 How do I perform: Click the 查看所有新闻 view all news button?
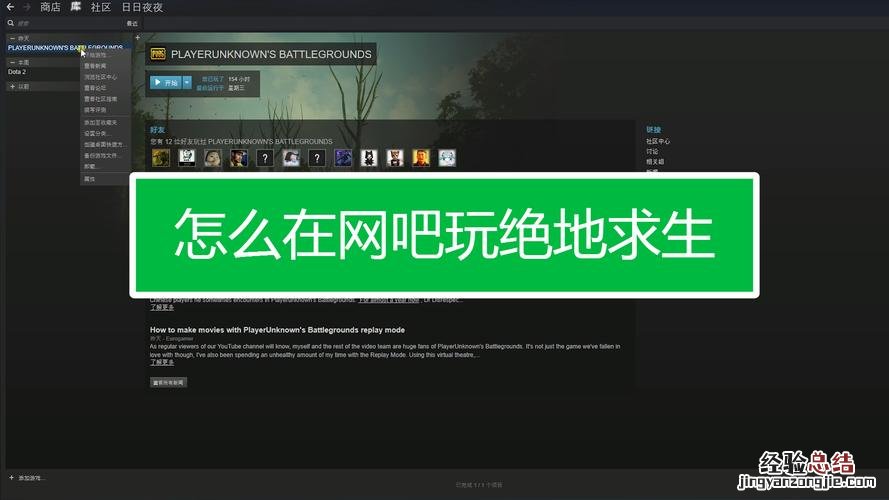click(168, 383)
